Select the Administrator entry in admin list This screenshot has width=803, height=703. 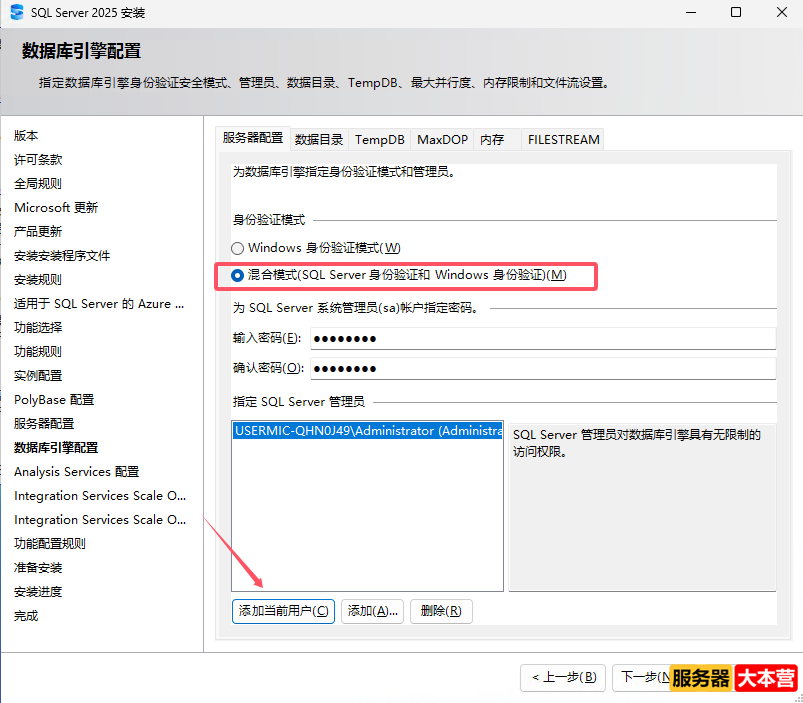367,431
